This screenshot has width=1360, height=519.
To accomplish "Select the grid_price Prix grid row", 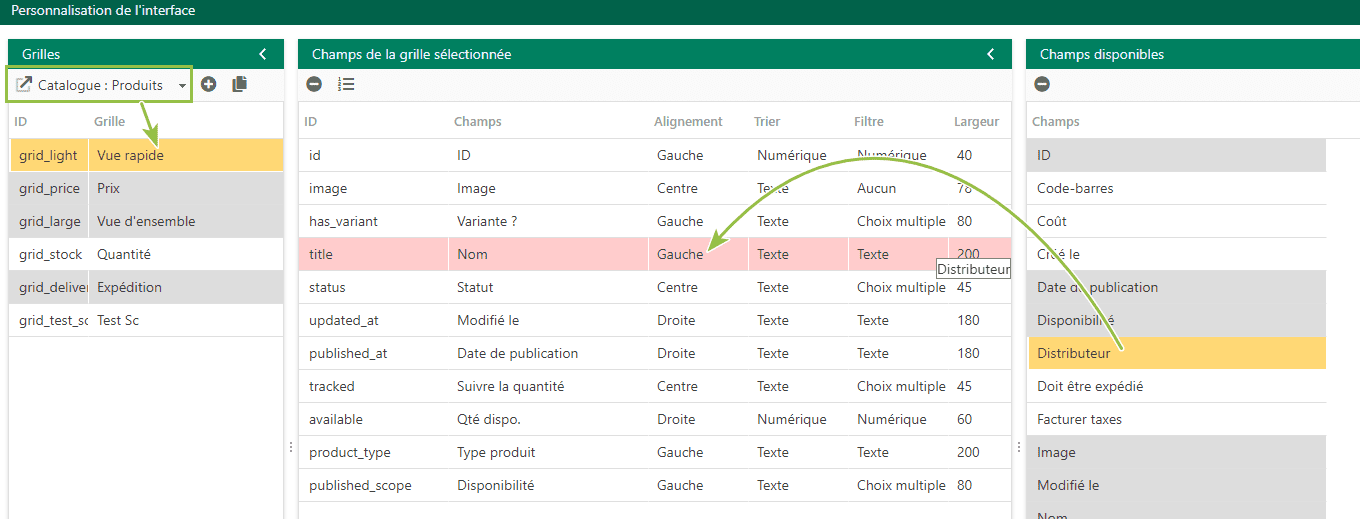I will 147,188.
